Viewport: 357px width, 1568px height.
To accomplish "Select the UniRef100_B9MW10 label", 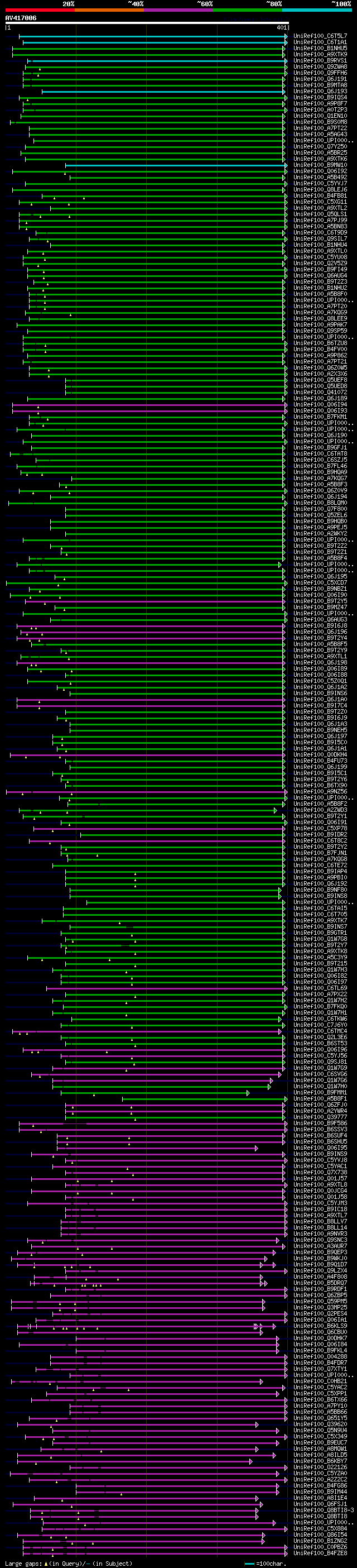I will tap(321, 165).
